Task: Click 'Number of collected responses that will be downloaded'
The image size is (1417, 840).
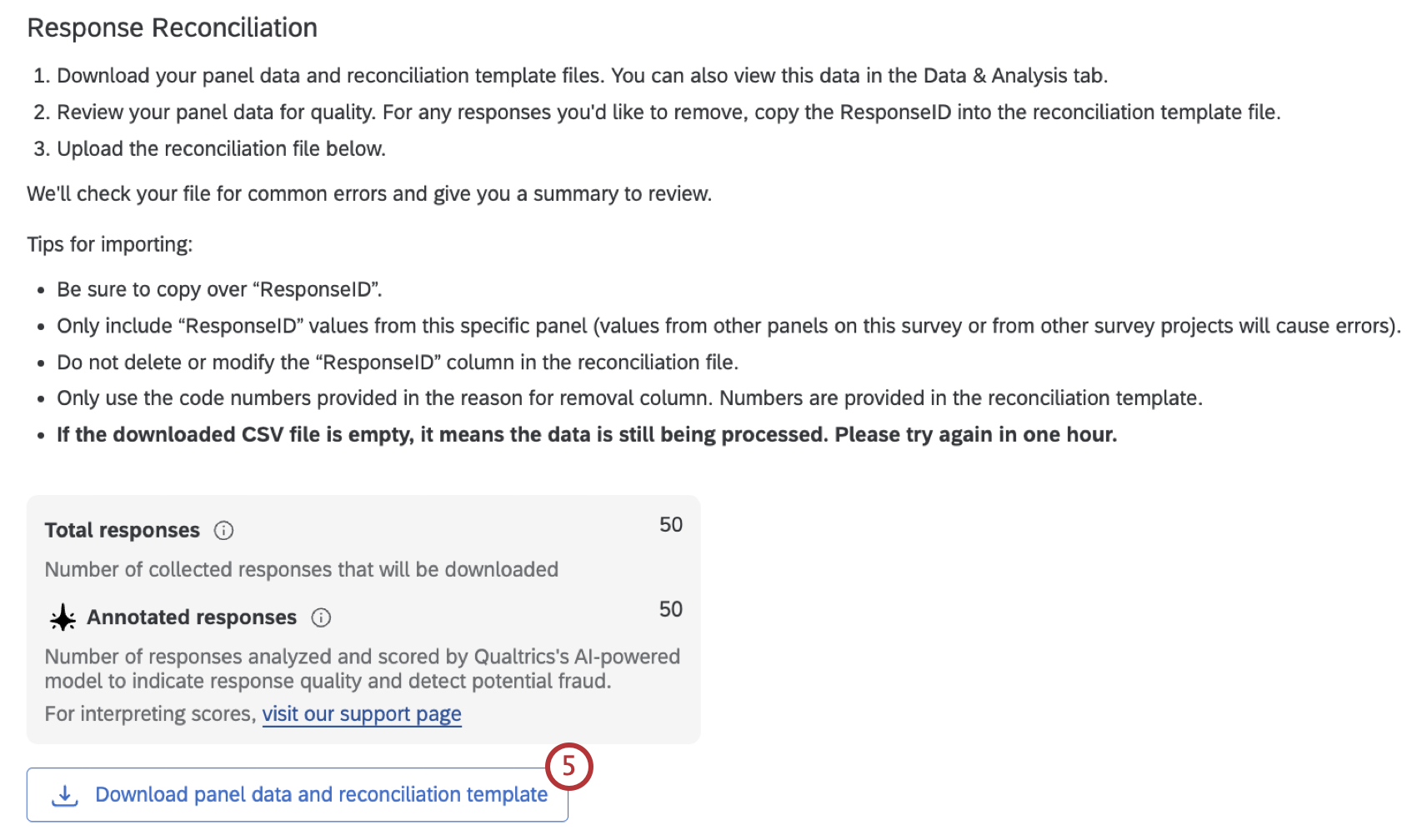Action: pos(302,570)
